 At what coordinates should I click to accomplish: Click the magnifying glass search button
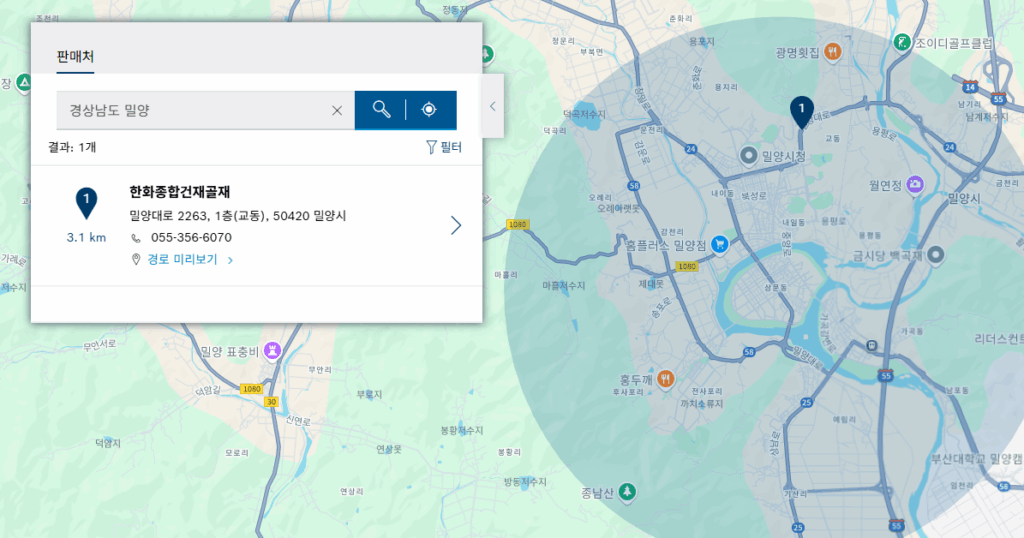pos(381,110)
